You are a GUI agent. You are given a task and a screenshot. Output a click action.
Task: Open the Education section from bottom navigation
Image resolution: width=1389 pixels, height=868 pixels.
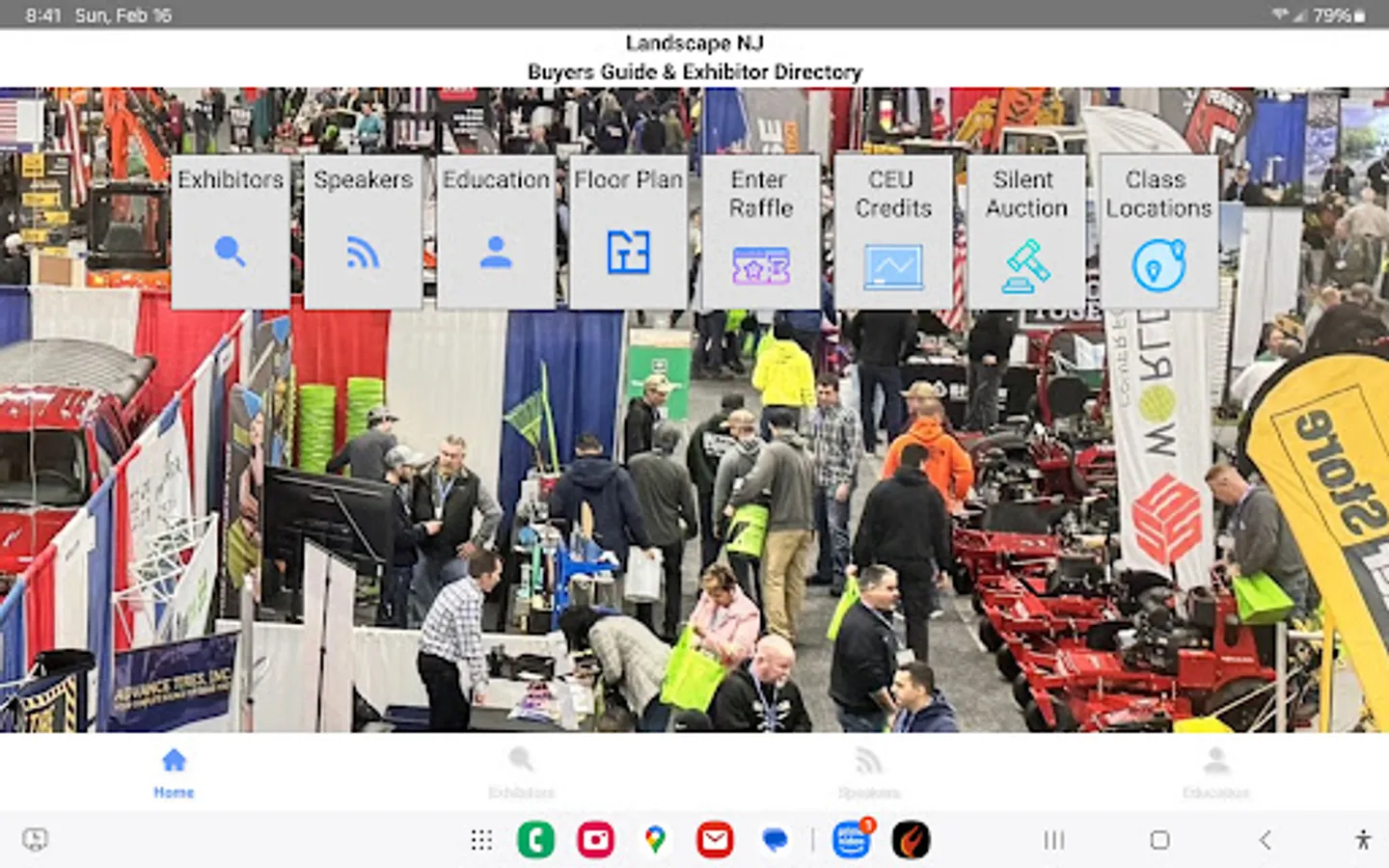pyautogui.click(x=1217, y=770)
